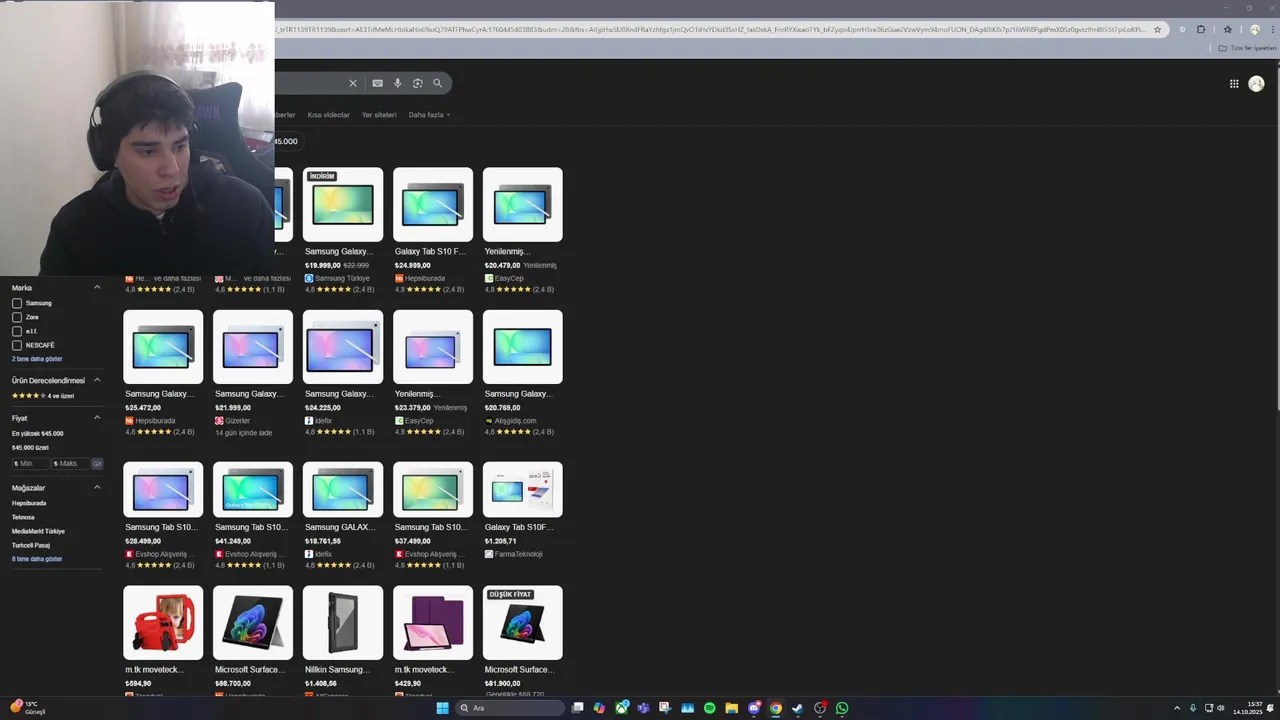
Task: Open Yenilenmiş product priced ₺20.479,00
Action: point(523,230)
